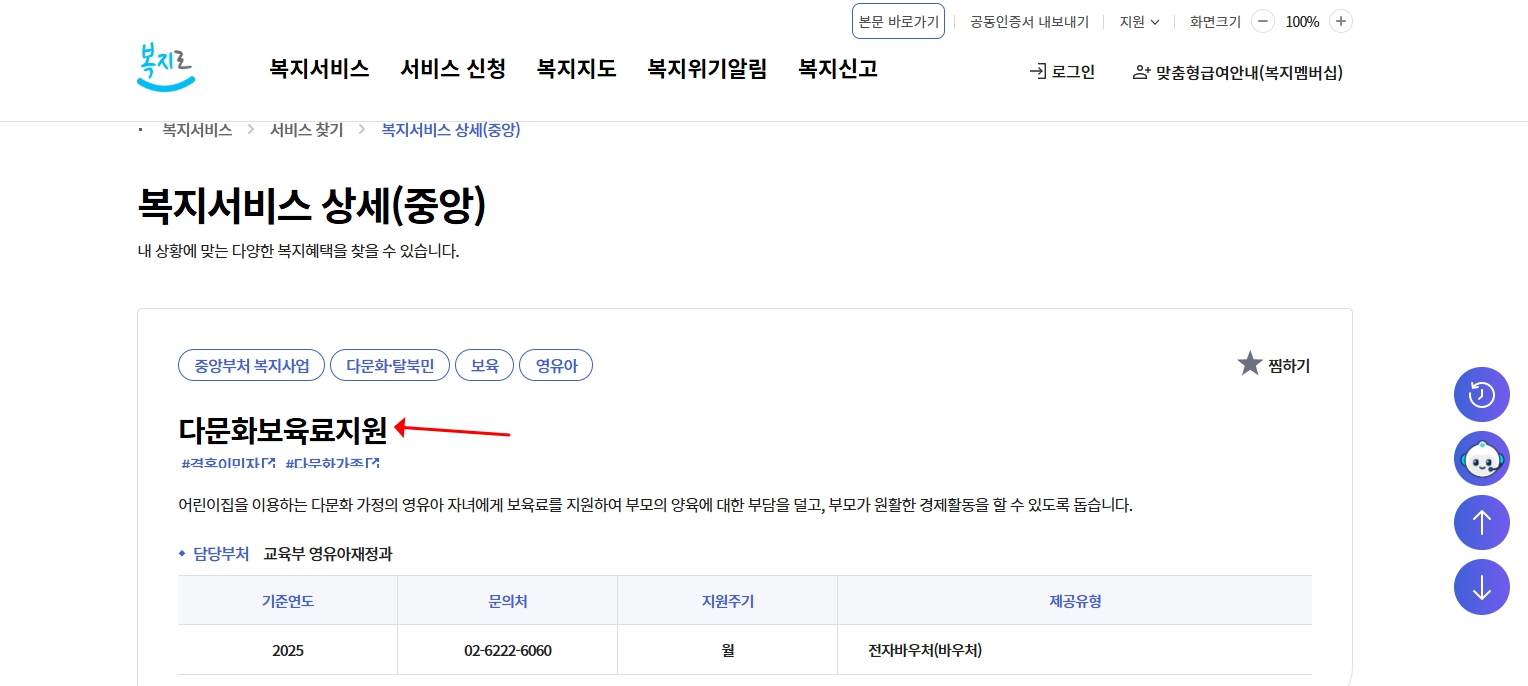Click the scroll-down arrow icon
Screen dimensions: 1528x686
(1481, 587)
